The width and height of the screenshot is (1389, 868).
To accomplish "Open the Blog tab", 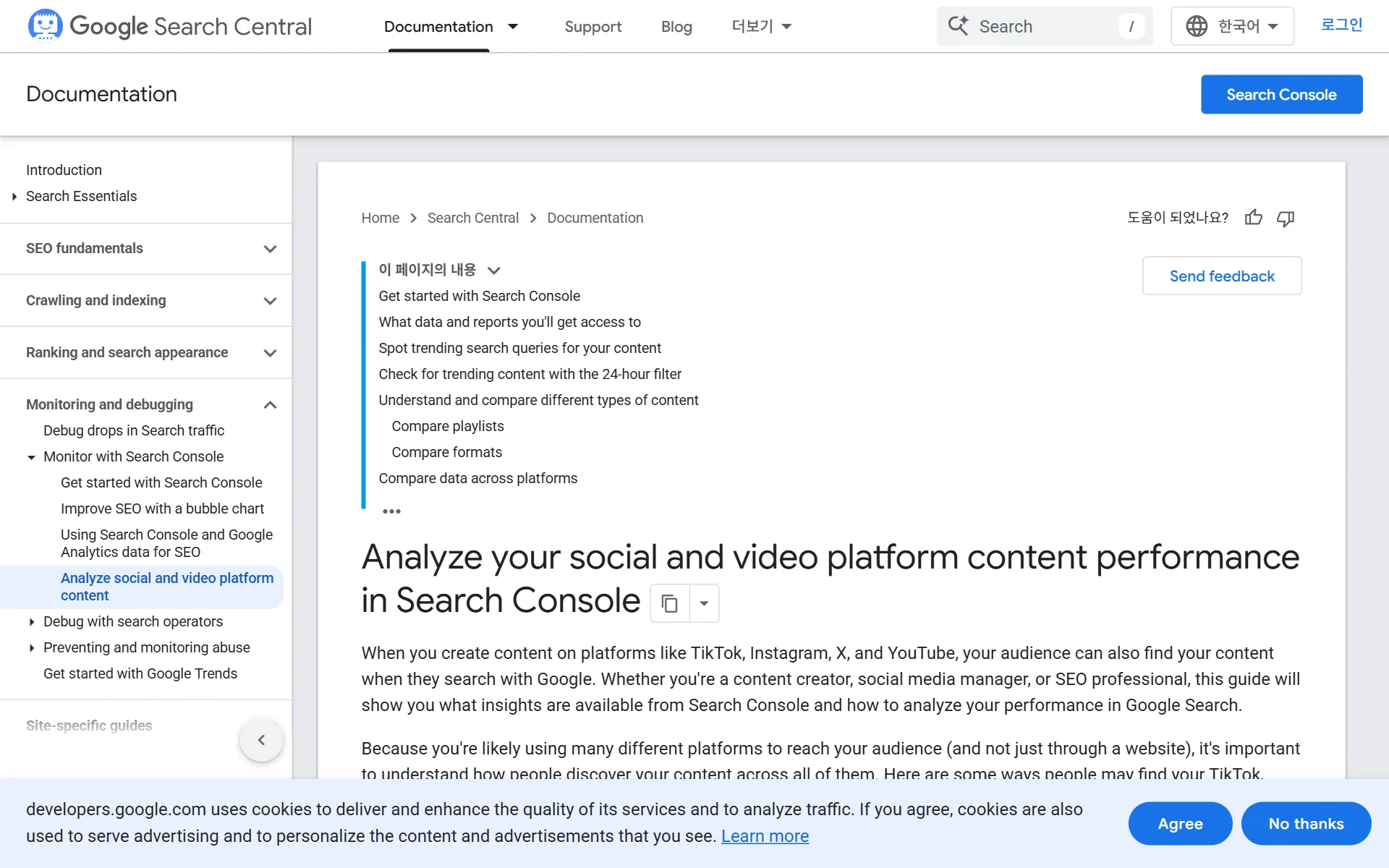I will point(676,26).
